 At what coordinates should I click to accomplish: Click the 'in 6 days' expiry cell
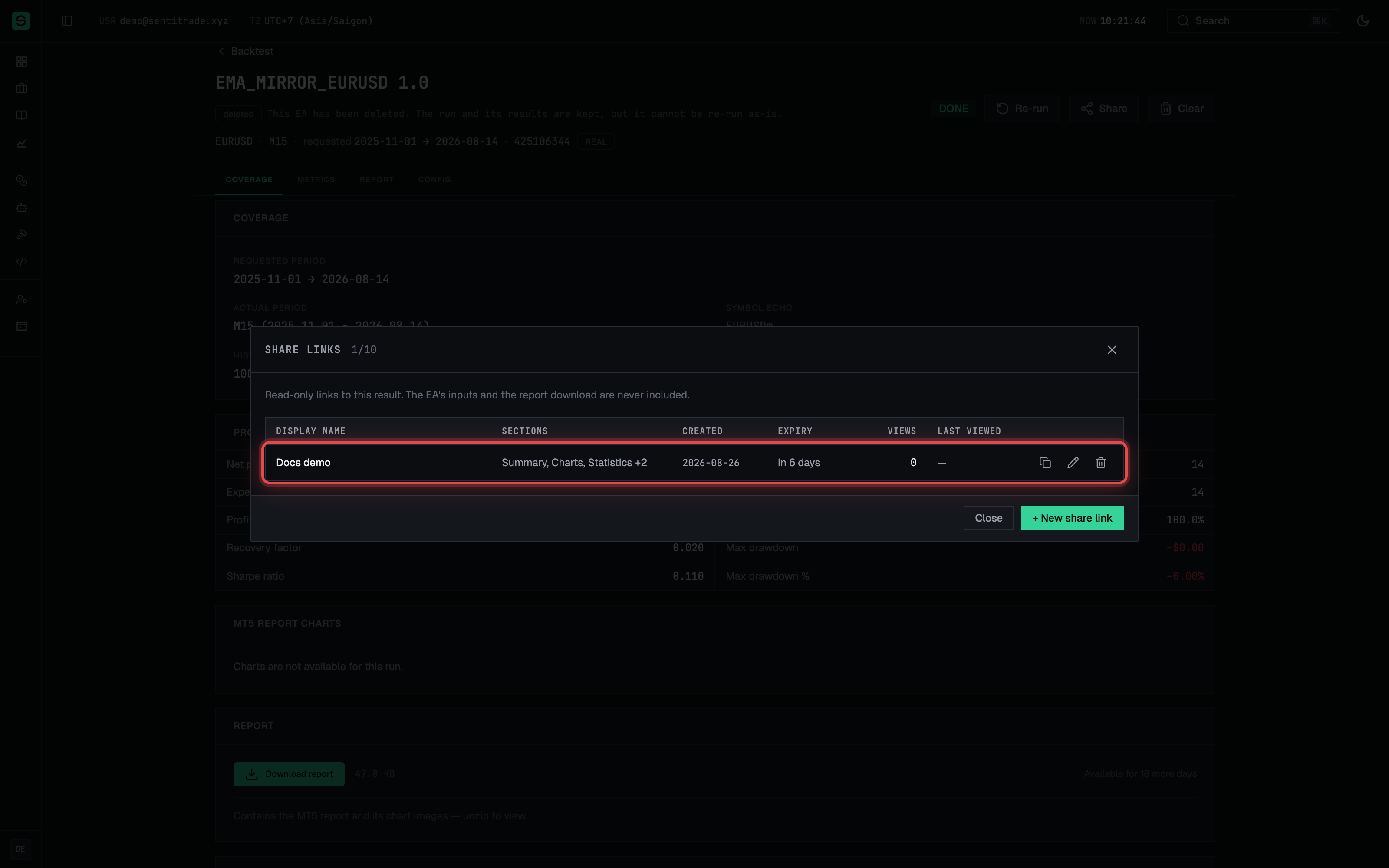799,463
